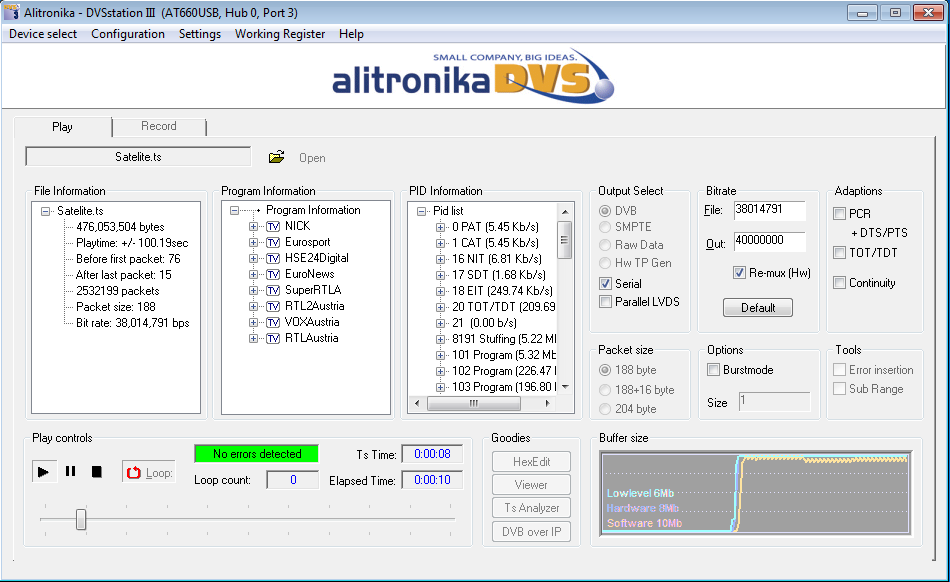Viewport: 950px width, 582px height.
Task: Pause the transport stream playback
Action: pyautogui.click(x=70, y=472)
